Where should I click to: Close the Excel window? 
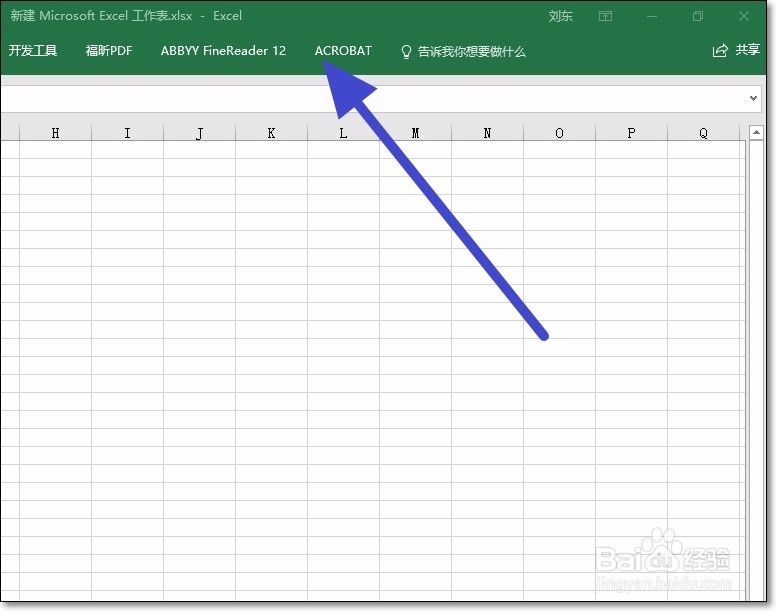point(743,16)
